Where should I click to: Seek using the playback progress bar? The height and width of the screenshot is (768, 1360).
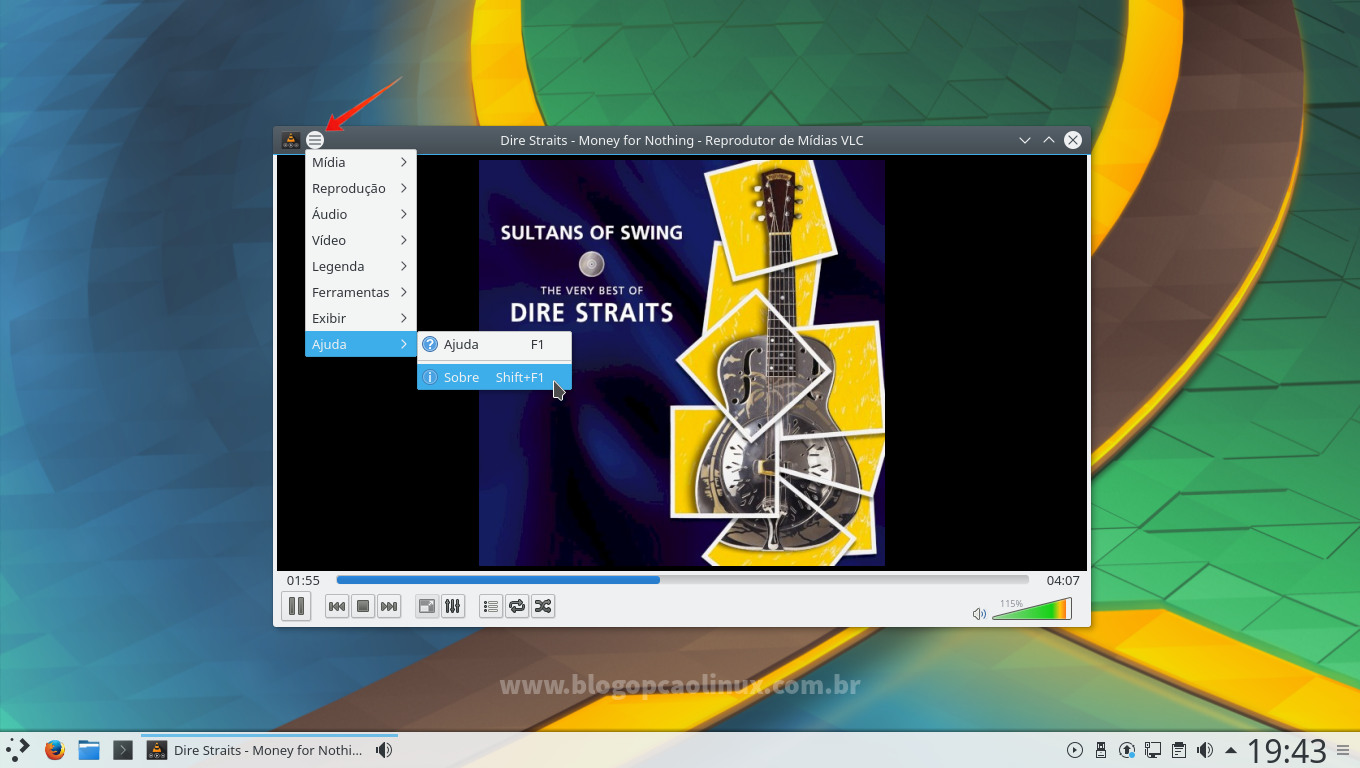point(680,580)
